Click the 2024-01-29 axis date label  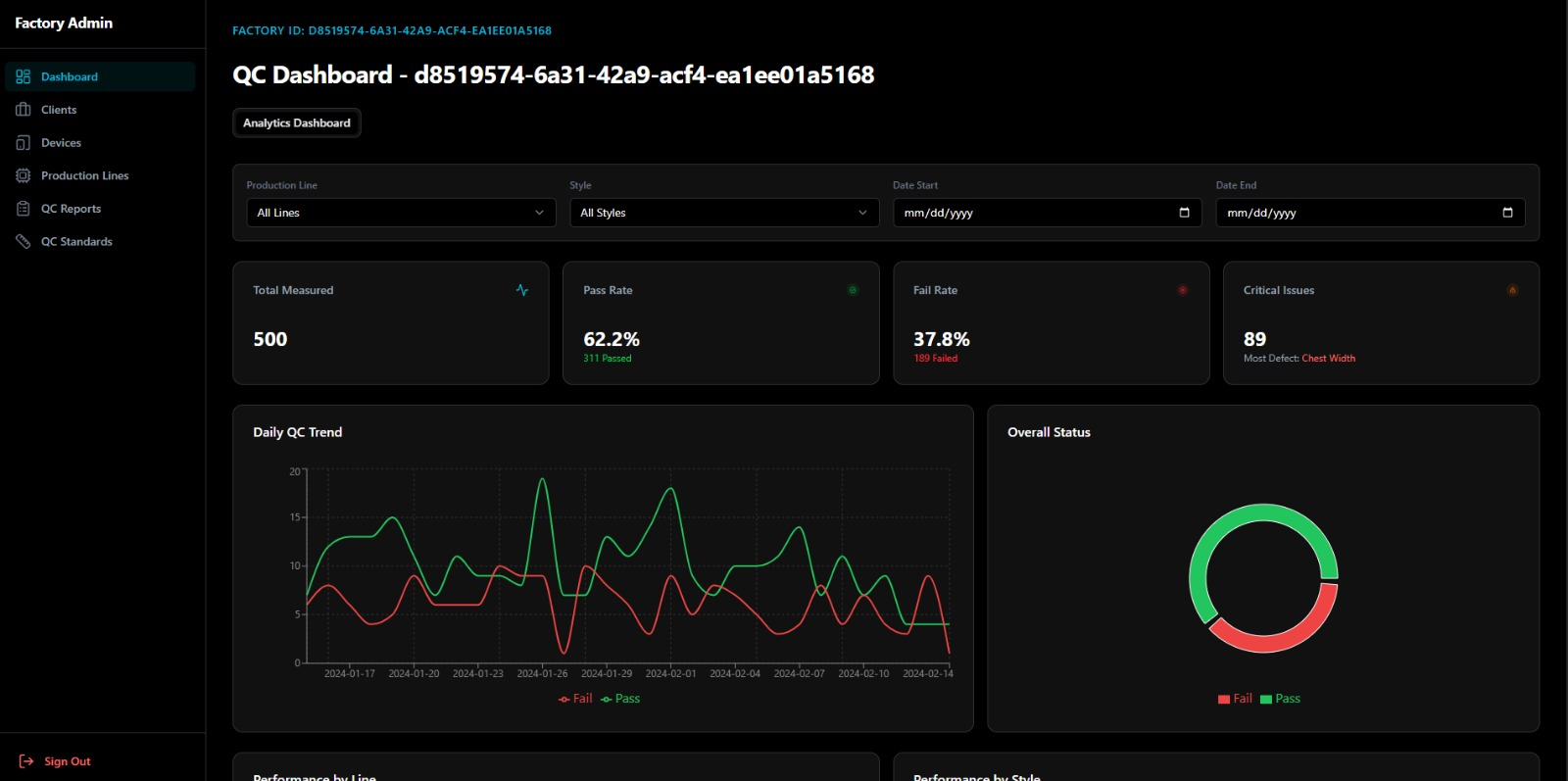coord(607,673)
